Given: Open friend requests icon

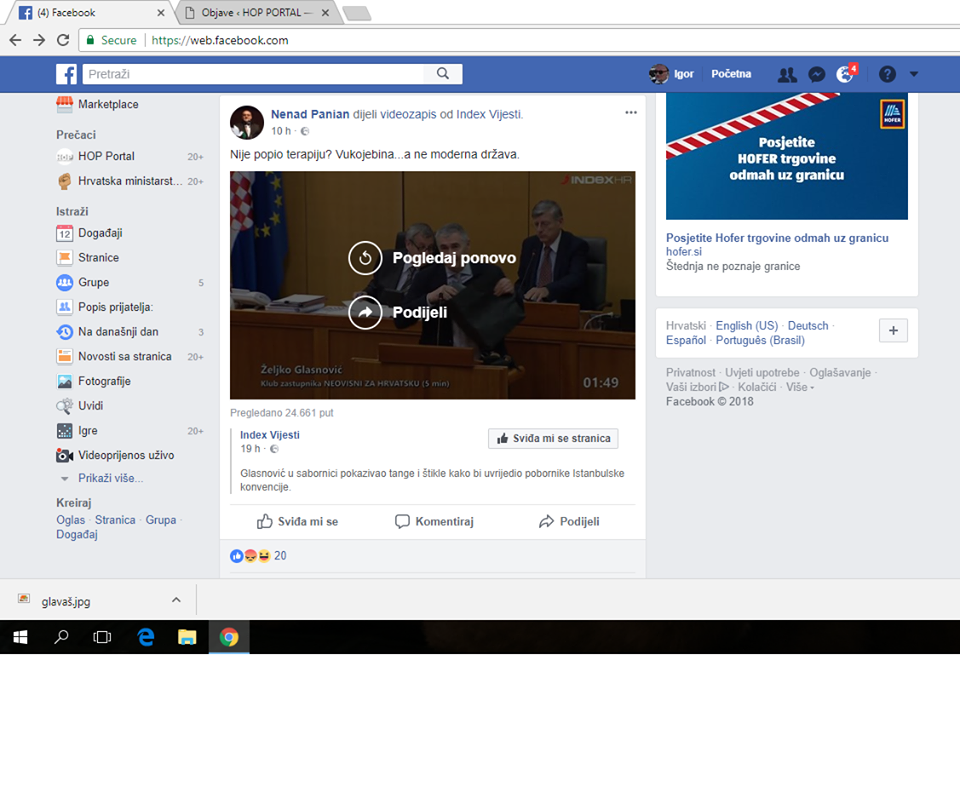Looking at the screenshot, I should pyautogui.click(x=787, y=74).
